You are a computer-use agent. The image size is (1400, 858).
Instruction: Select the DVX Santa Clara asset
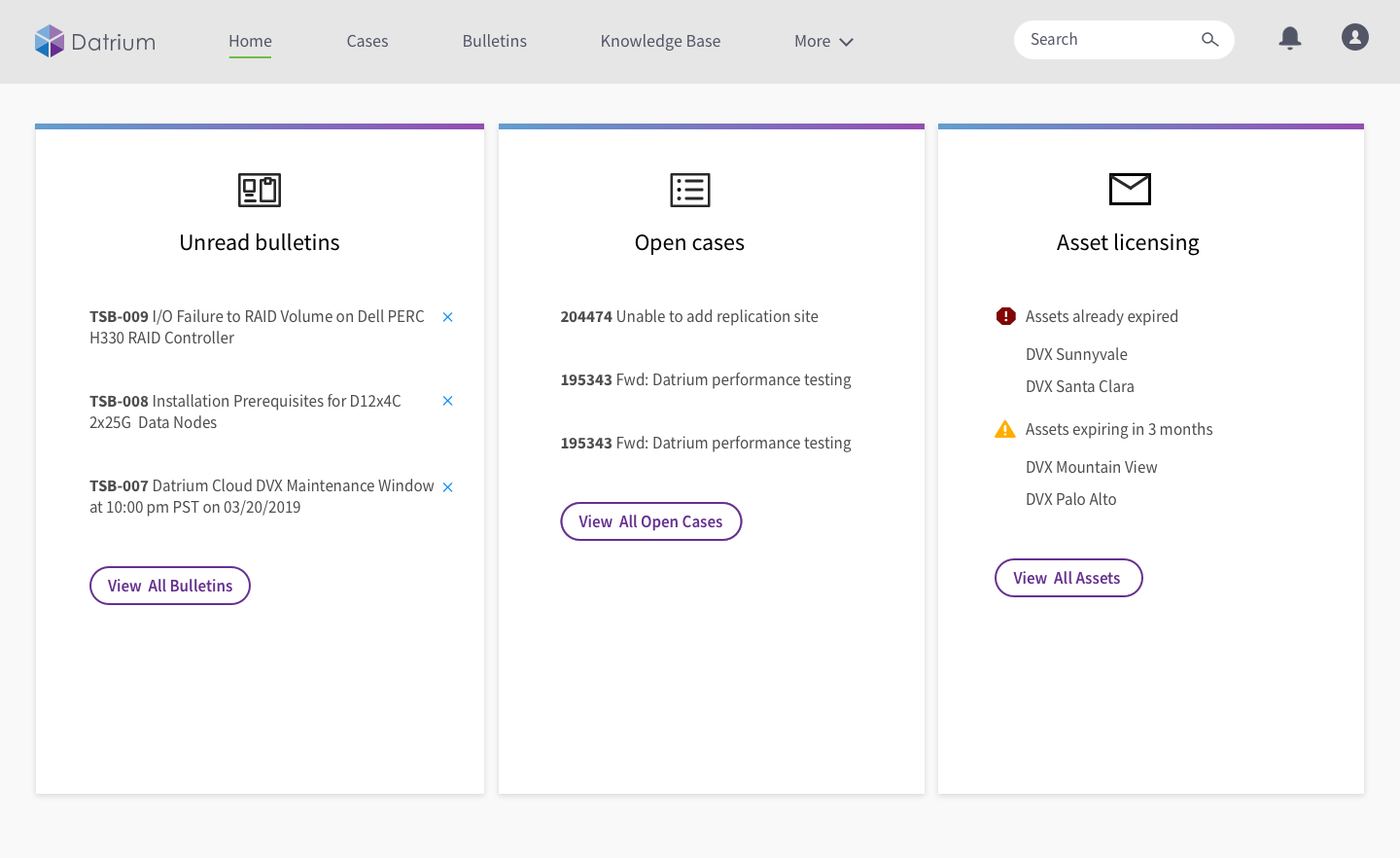(1080, 386)
